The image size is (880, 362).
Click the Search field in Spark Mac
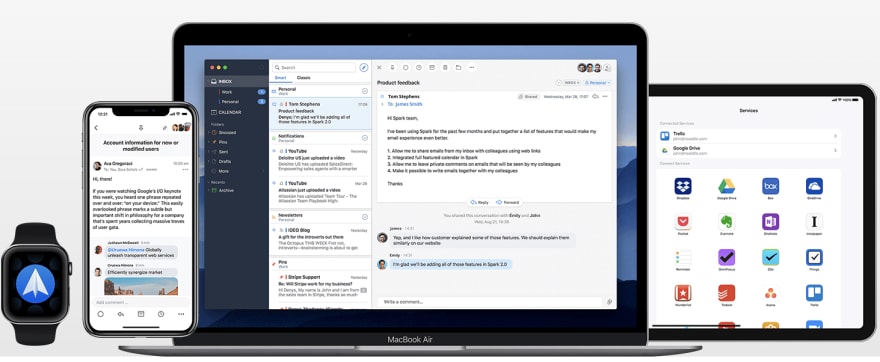point(314,67)
